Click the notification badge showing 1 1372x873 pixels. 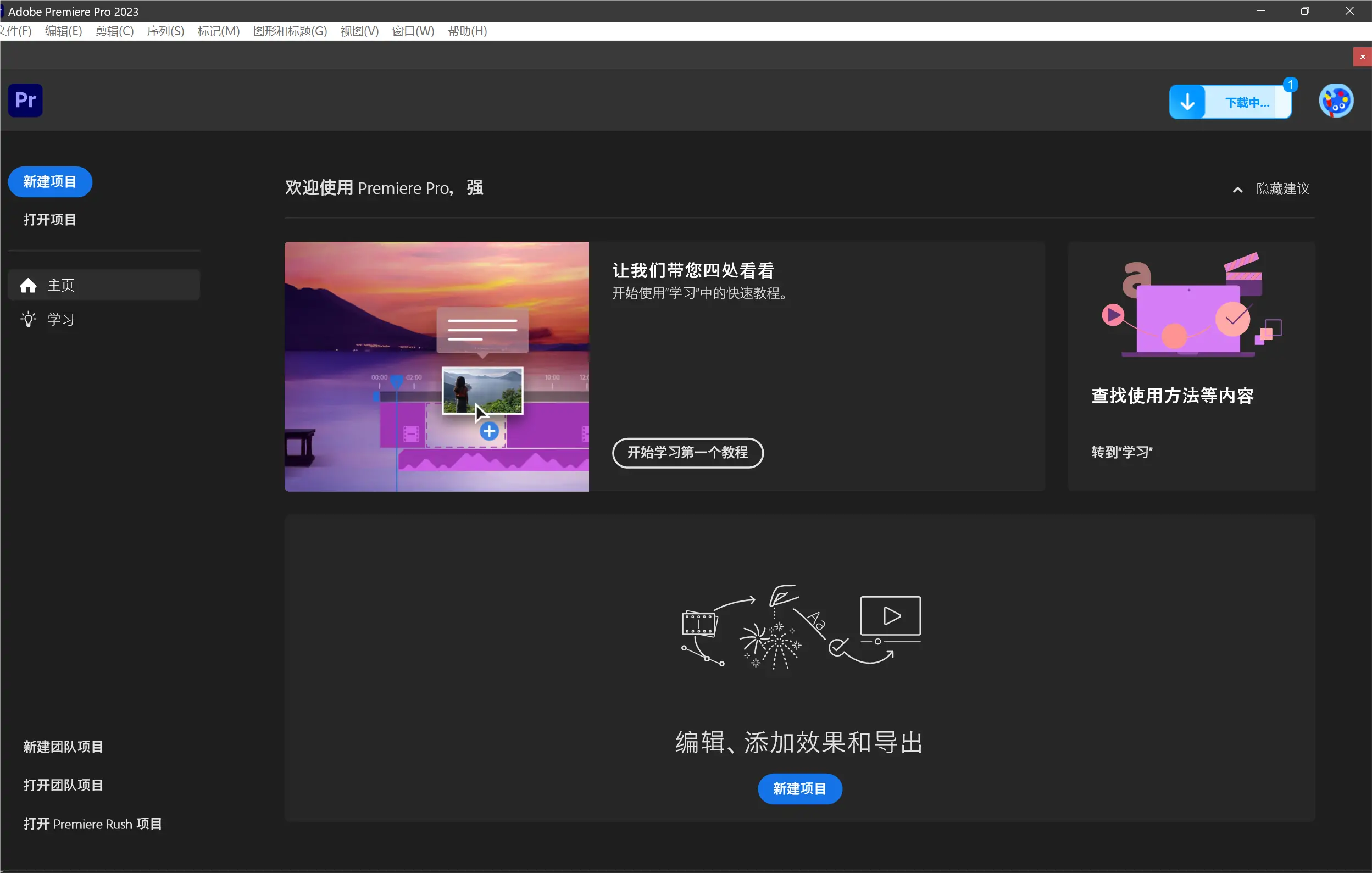pos(1290,85)
